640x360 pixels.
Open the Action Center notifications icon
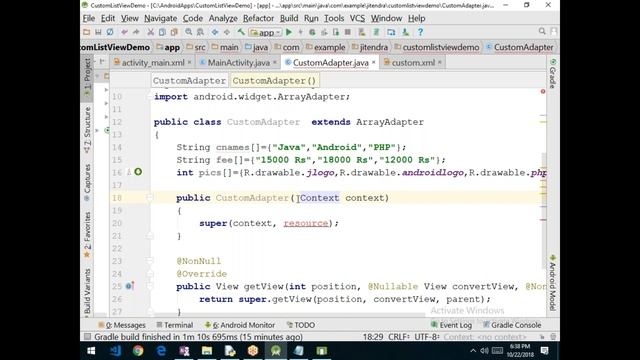click(x=544, y=351)
